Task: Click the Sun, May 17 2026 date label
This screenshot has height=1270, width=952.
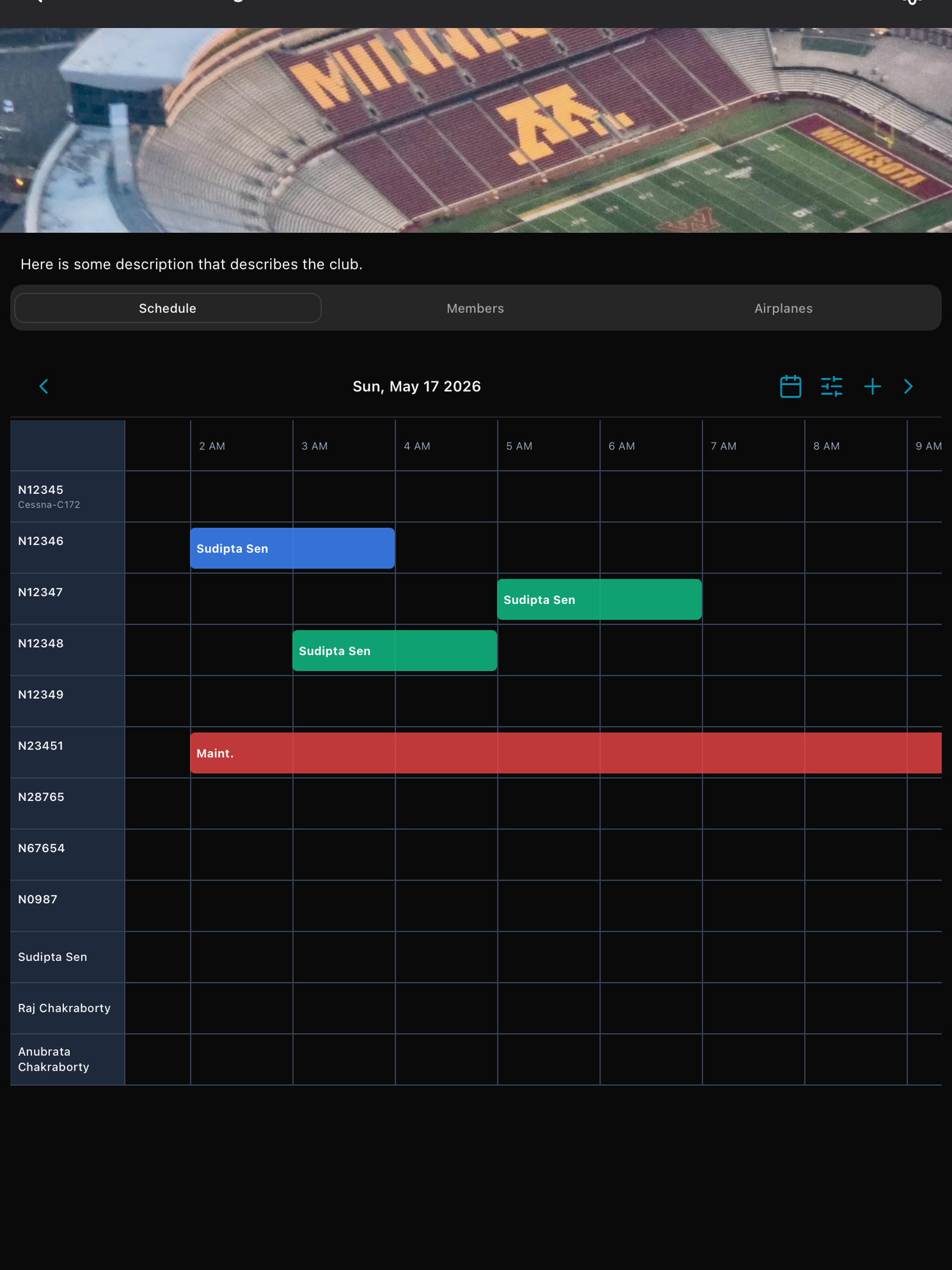Action: coord(417,386)
